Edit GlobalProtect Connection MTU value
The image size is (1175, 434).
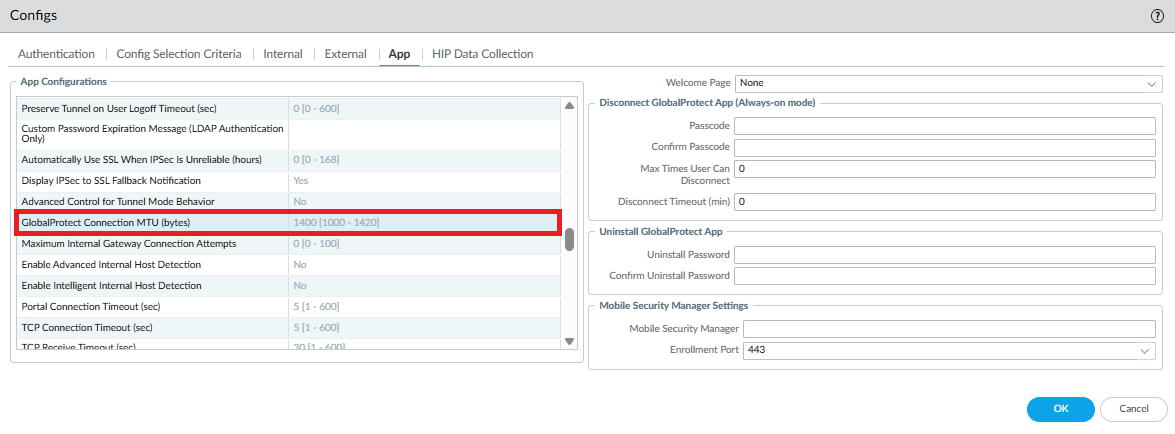pyautogui.click(x=423, y=222)
